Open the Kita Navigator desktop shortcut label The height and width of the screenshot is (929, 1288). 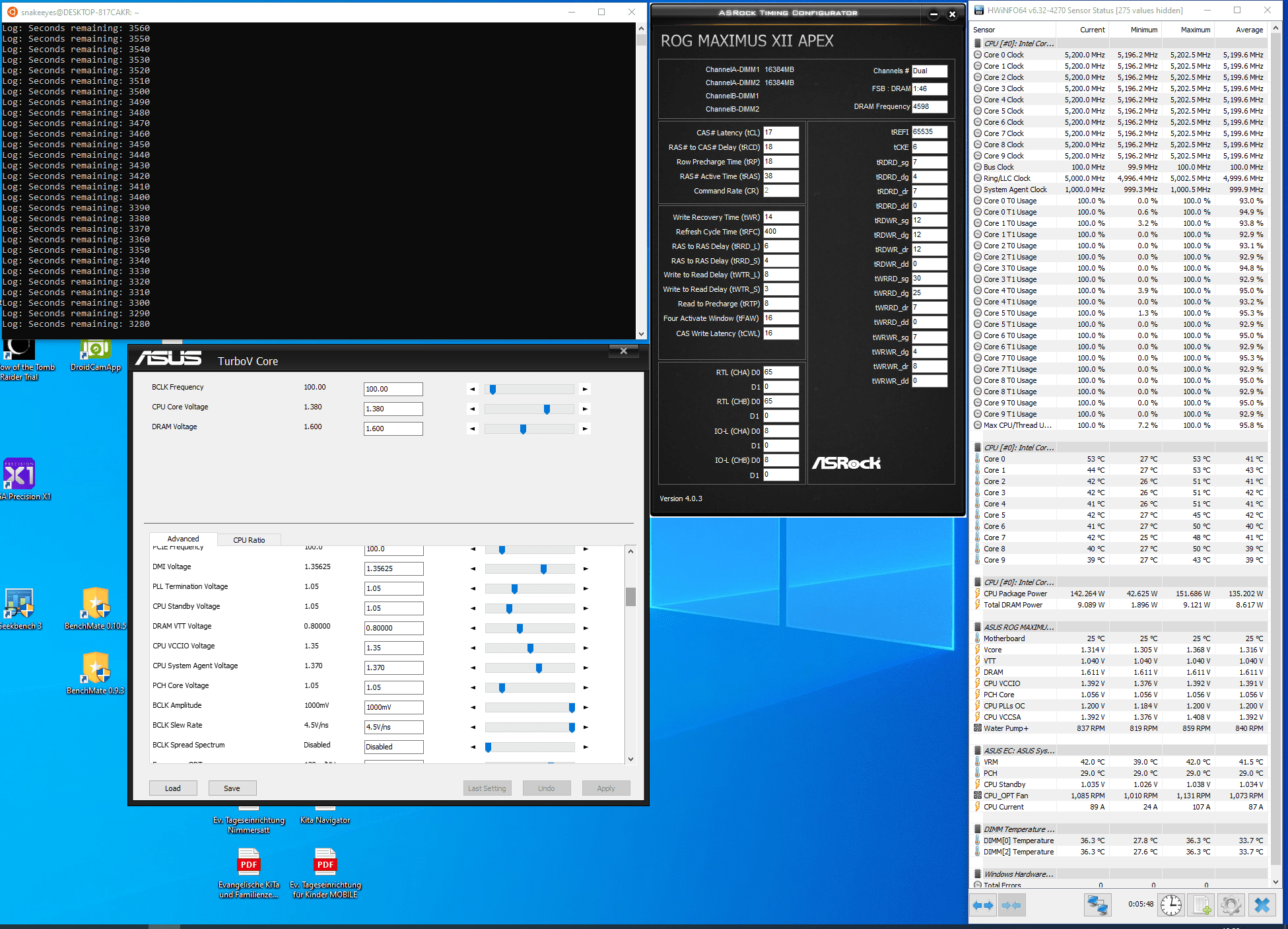(x=325, y=820)
